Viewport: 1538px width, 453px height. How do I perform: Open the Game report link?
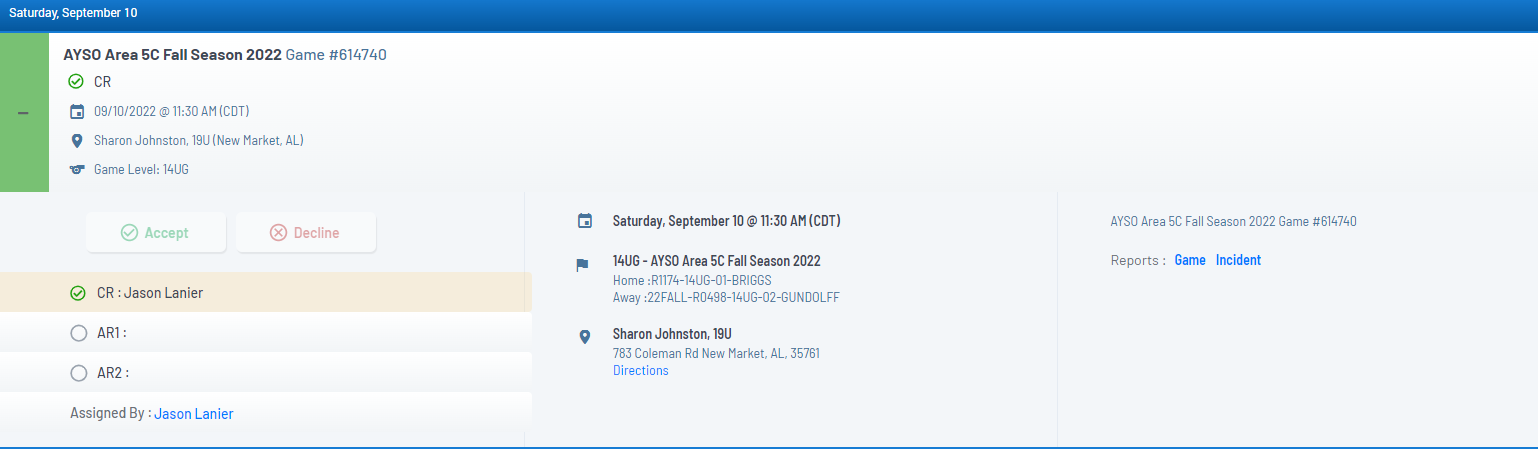pyautogui.click(x=1190, y=260)
